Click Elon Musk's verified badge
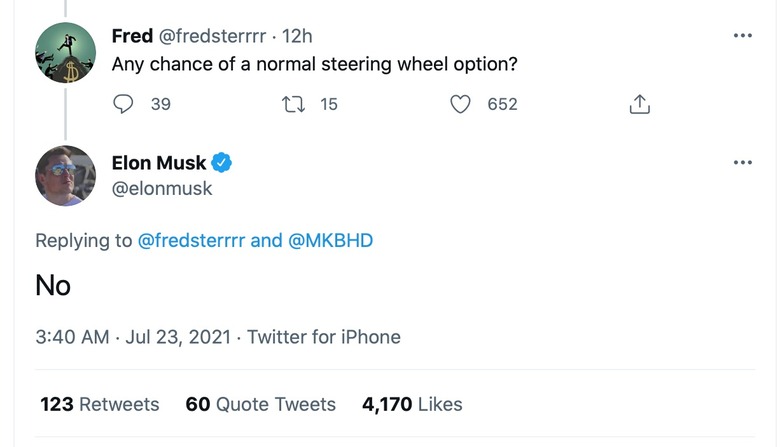The height and width of the screenshot is (447, 780). (222, 163)
